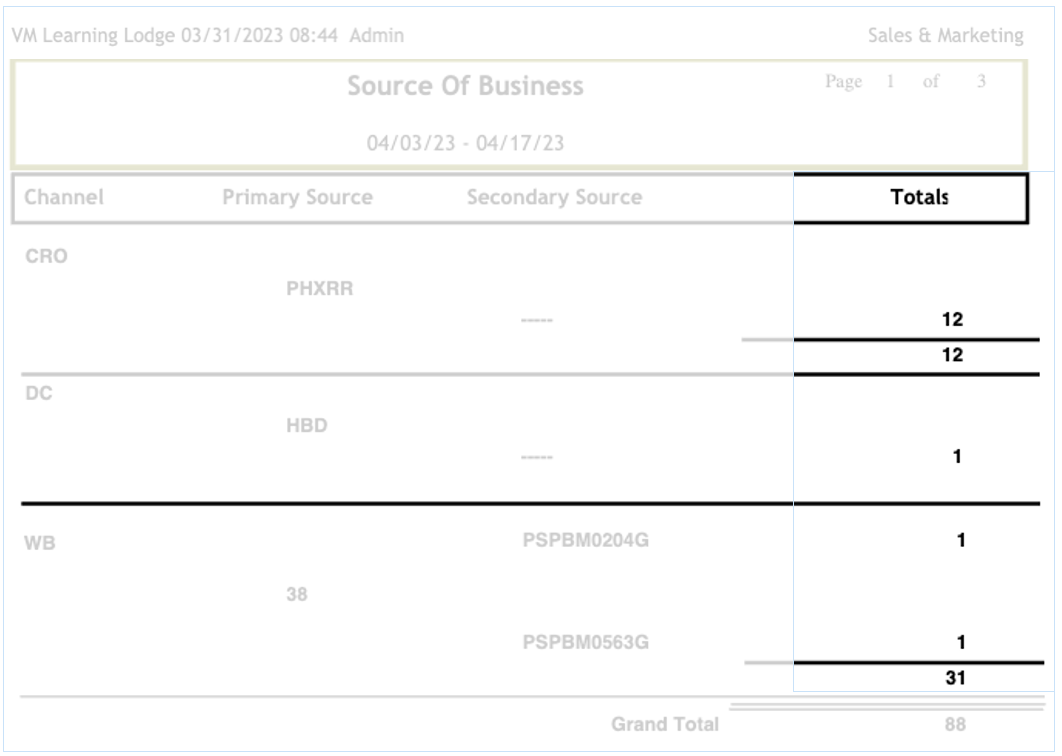
Task: Select the Channel column header
Action: [64, 197]
